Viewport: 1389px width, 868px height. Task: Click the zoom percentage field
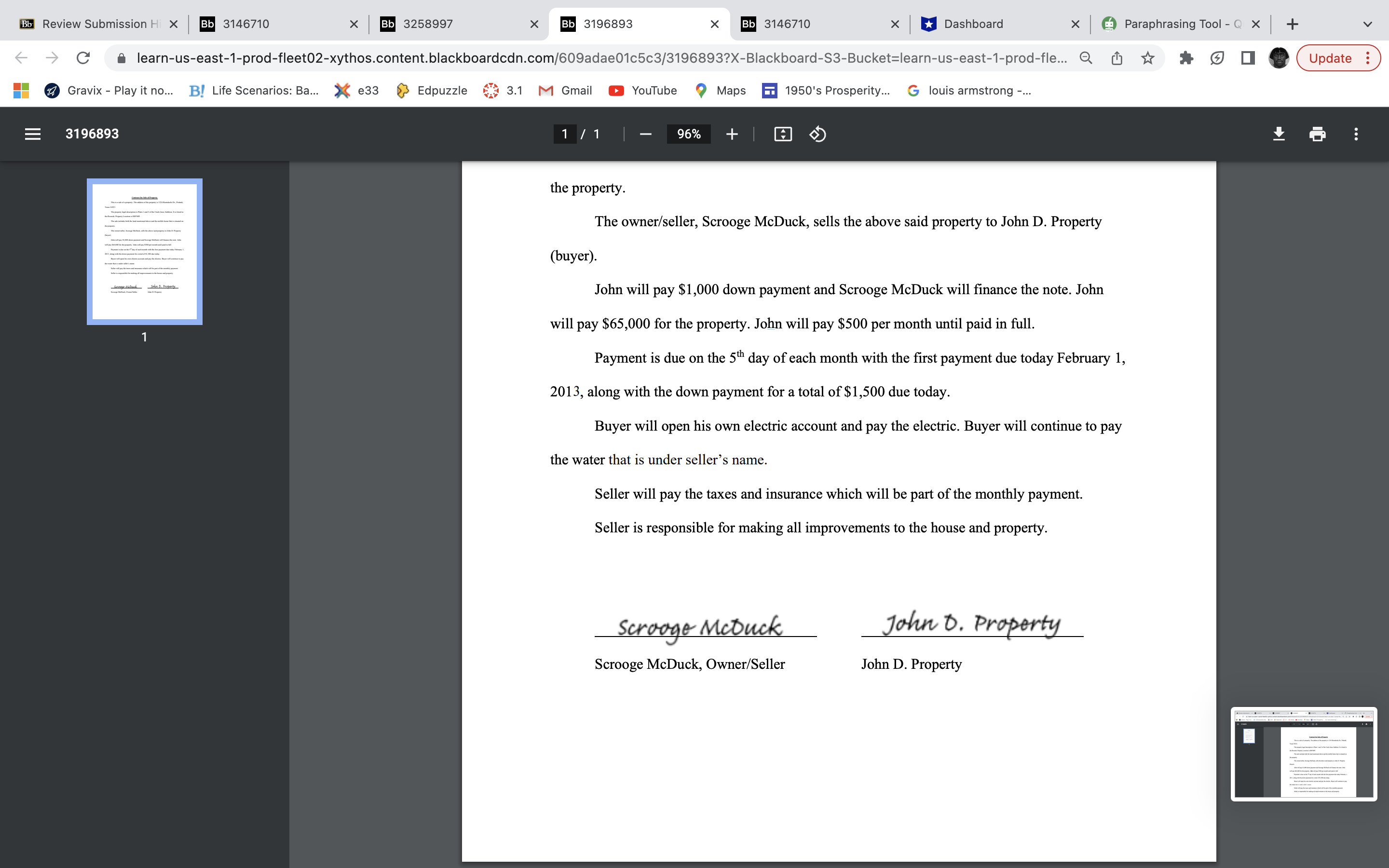point(688,134)
